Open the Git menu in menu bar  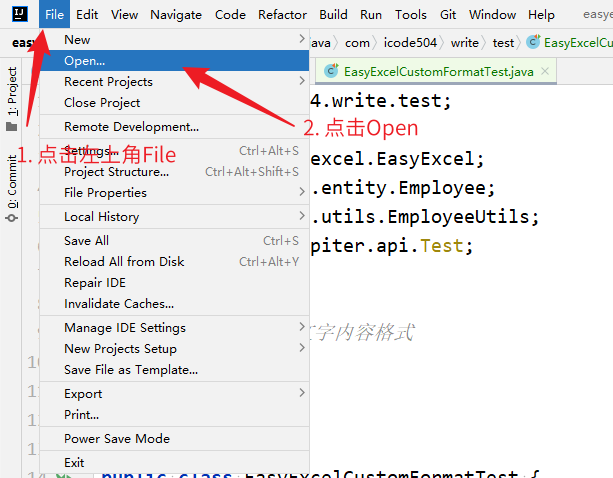point(448,15)
